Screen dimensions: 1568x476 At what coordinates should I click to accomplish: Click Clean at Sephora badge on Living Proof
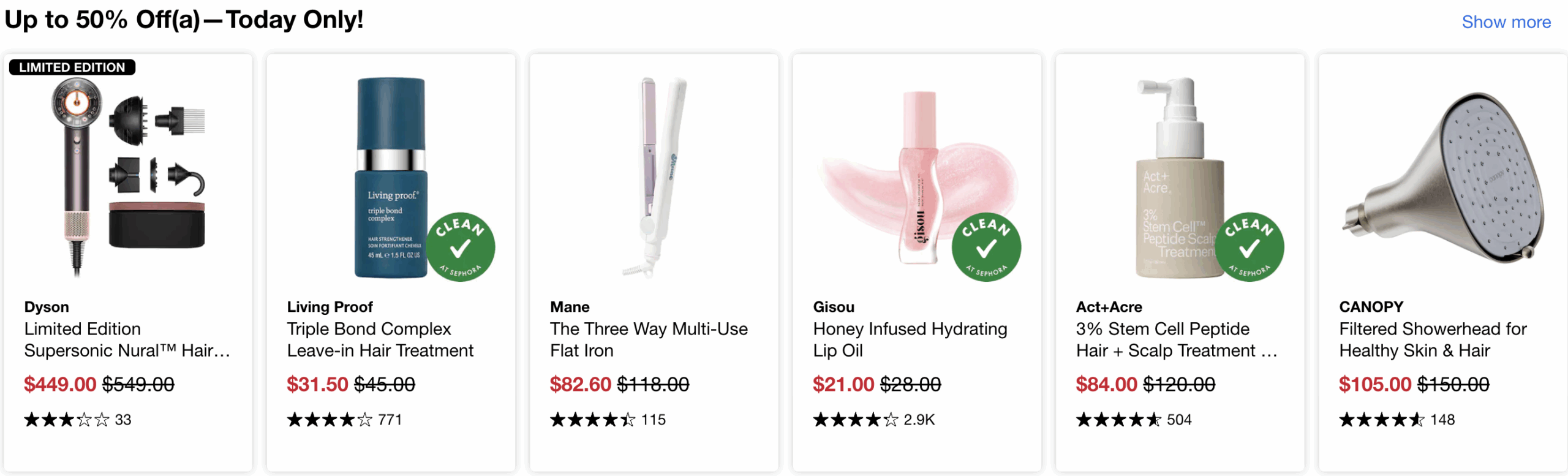pos(460,246)
